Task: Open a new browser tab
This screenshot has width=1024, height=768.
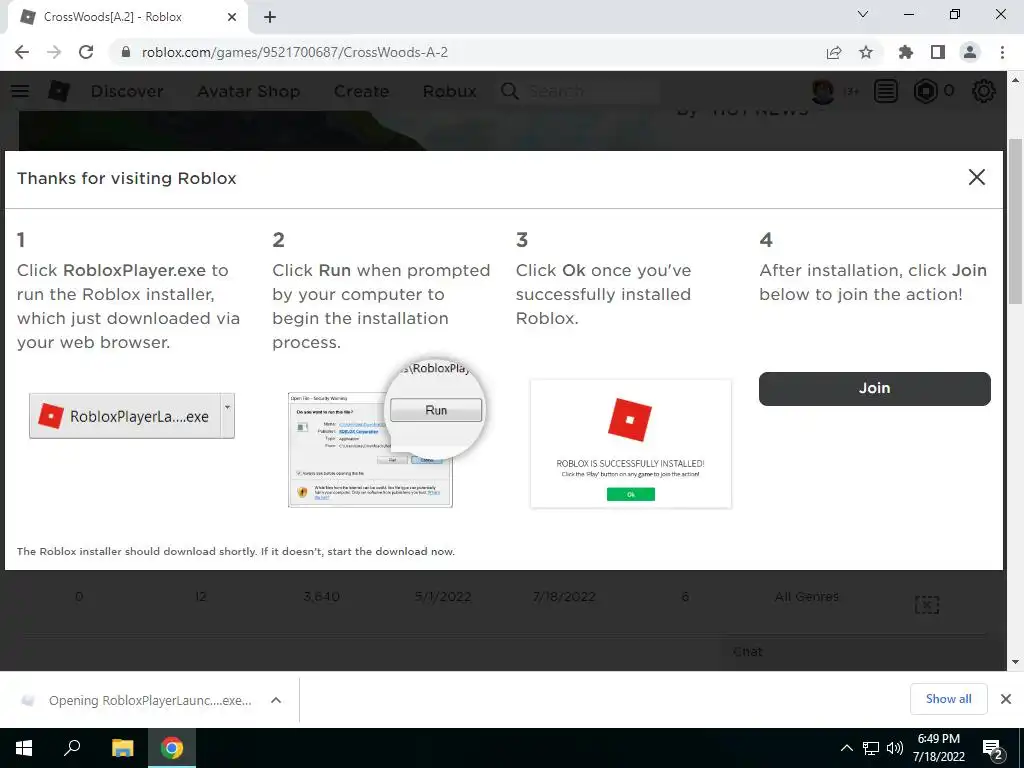Action: click(270, 17)
